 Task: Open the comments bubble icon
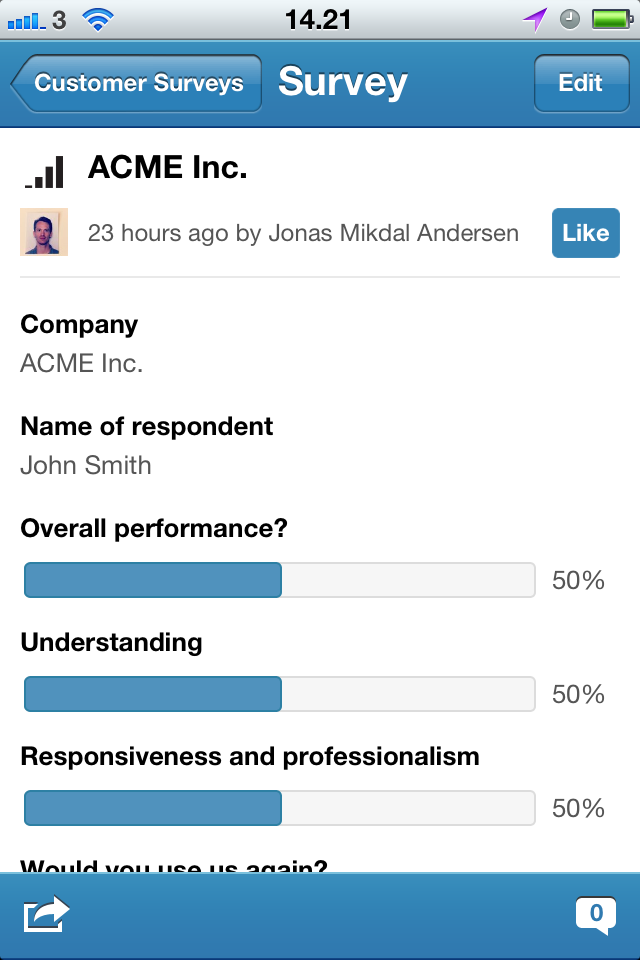596,914
